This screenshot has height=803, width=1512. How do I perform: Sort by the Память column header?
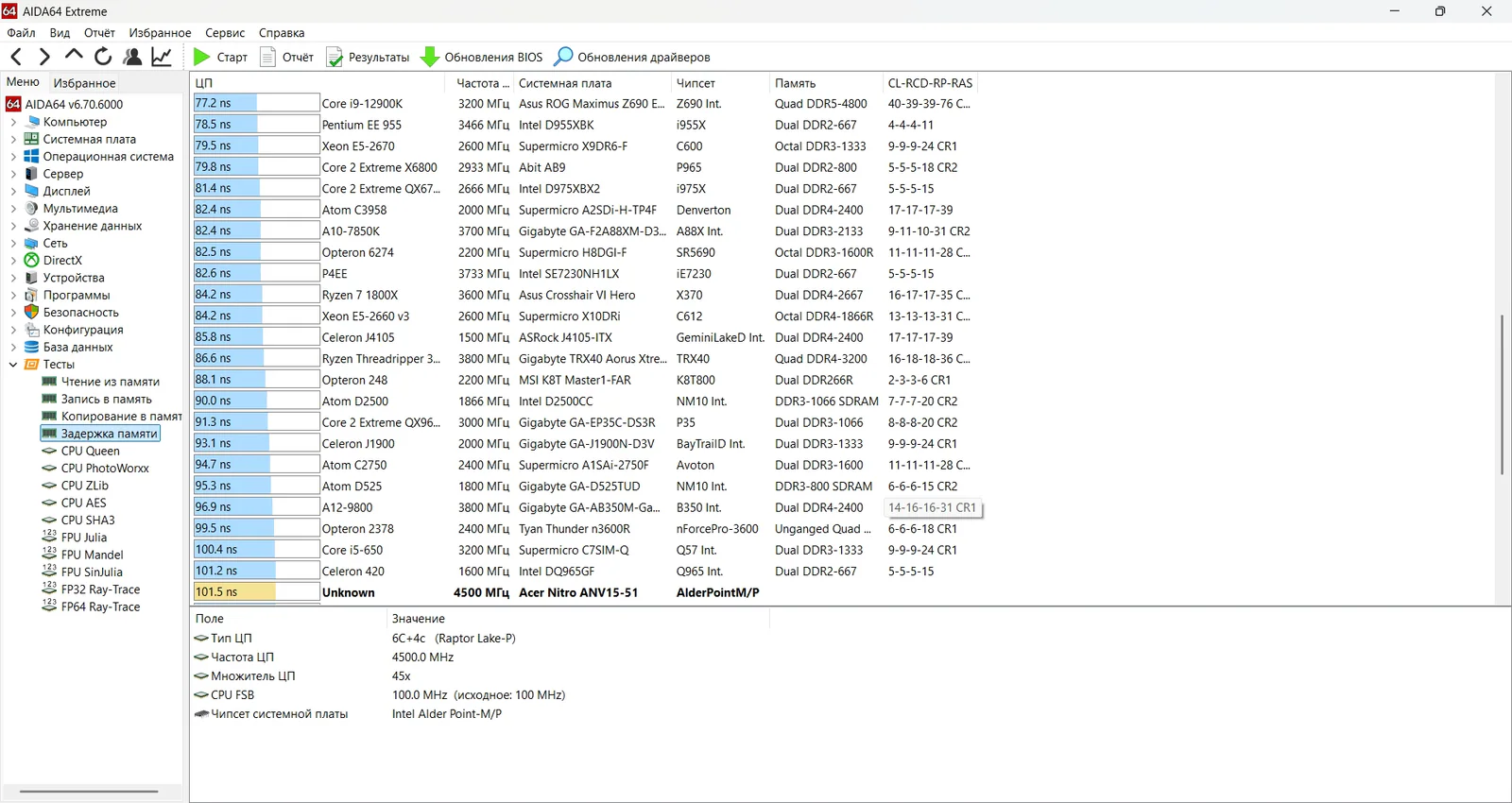(825, 83)
